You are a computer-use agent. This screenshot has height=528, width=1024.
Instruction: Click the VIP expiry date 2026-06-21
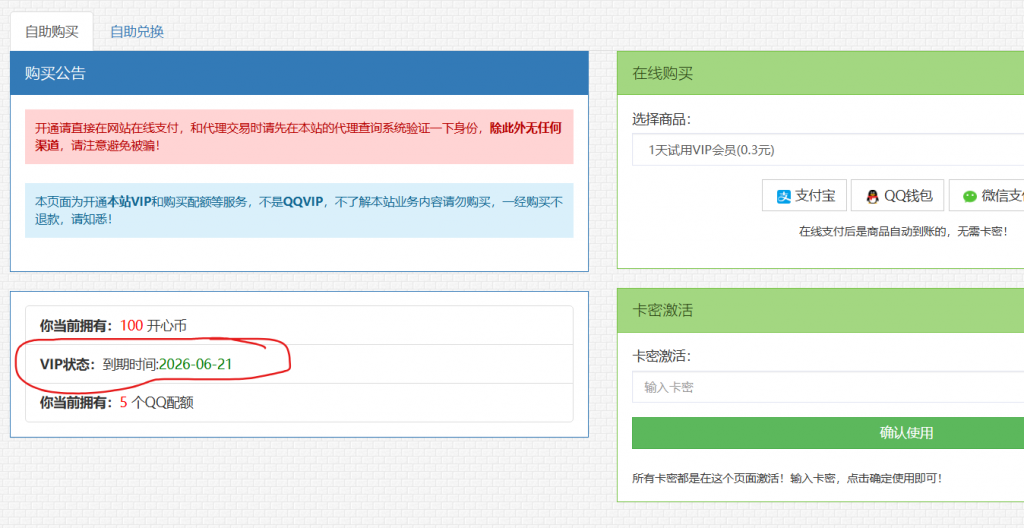195,364
